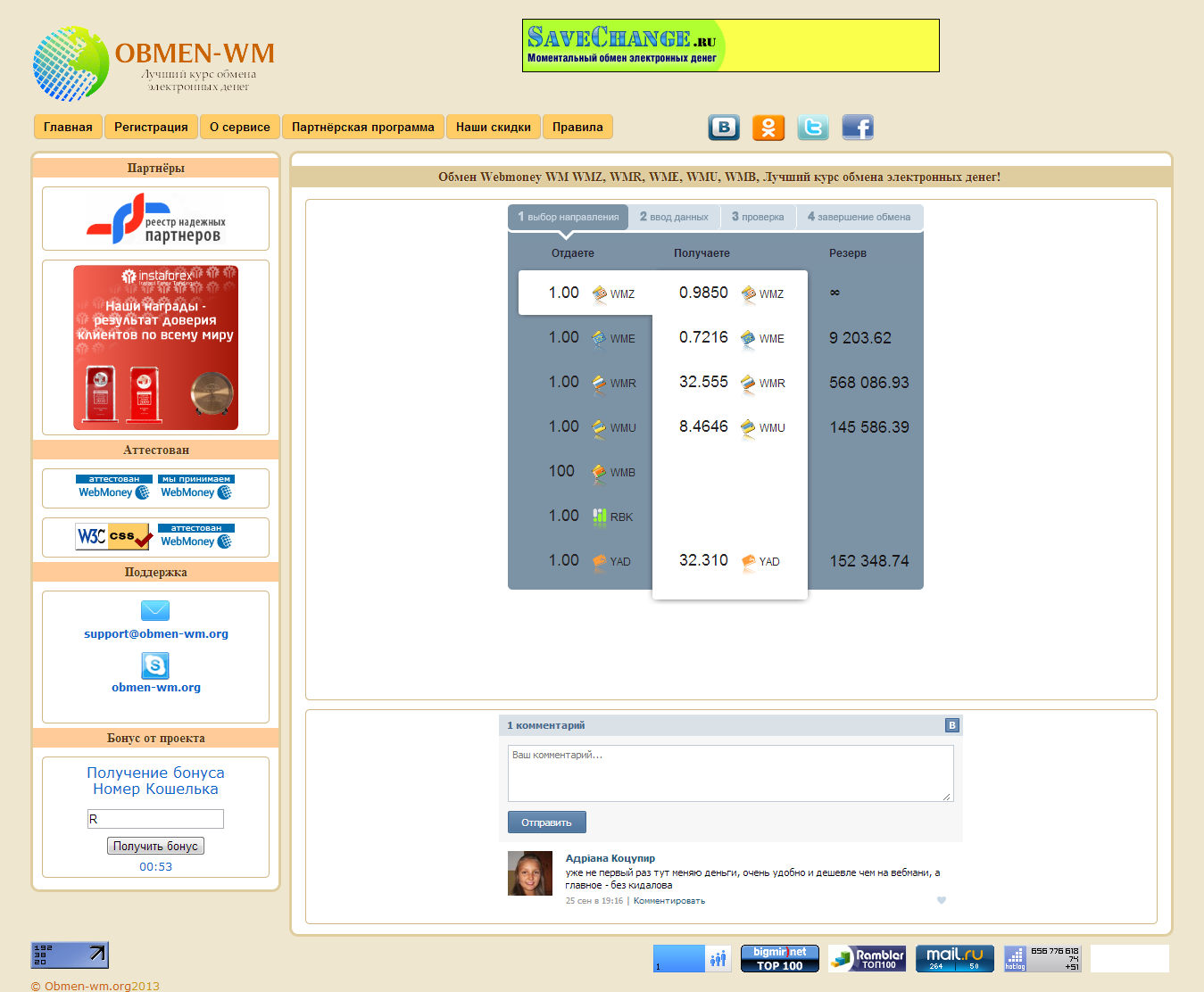Click the commenter's avatar photo
Screen dimensions: 1204x992
[530, 873]
